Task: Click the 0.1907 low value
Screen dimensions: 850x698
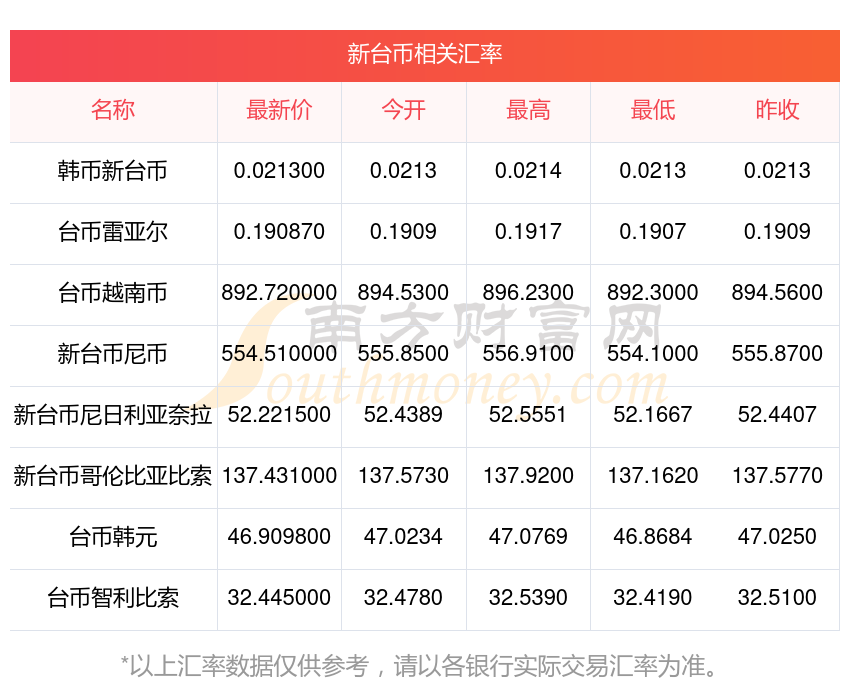Action: [653, 232]
